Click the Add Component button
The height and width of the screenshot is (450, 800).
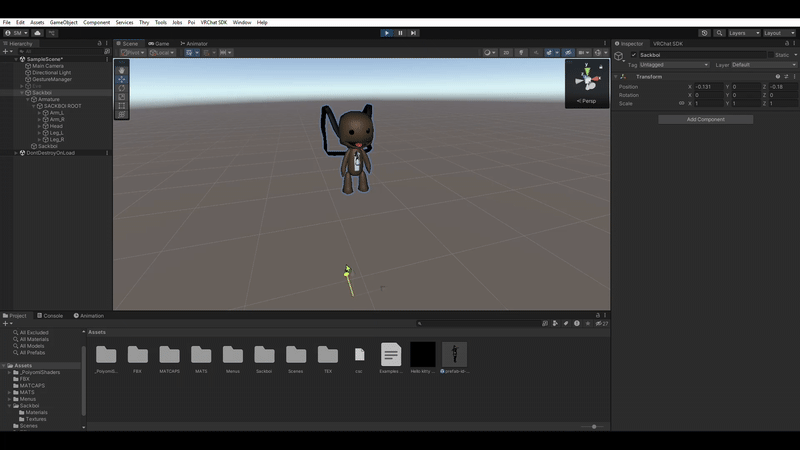[x=705, y=119]
